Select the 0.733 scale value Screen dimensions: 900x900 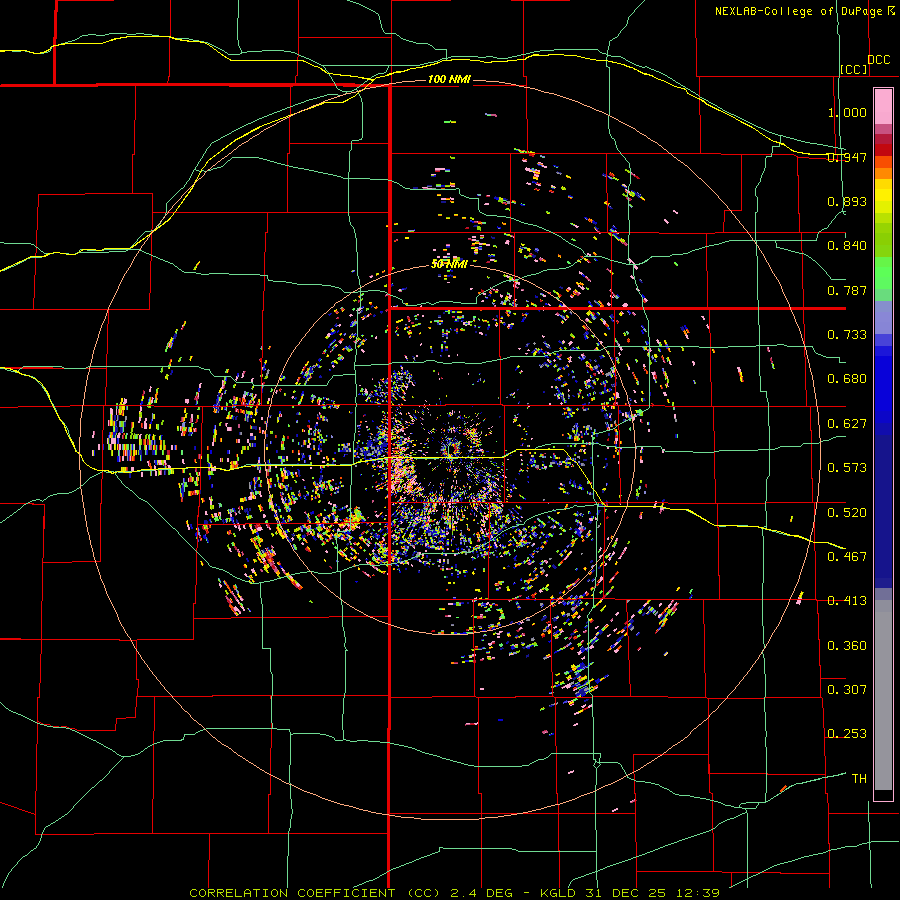(x=847, y=335)
